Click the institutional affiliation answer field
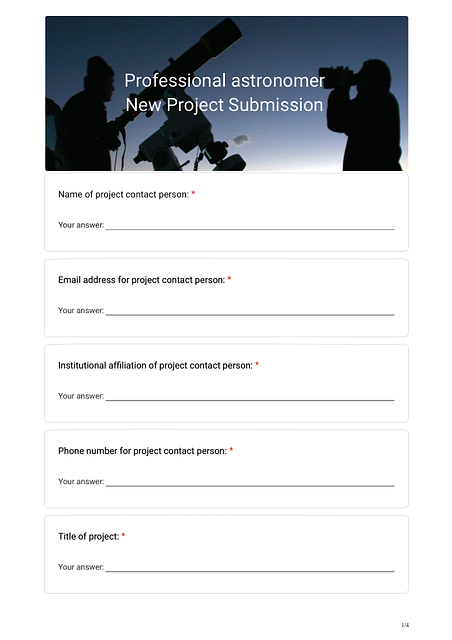This screenshot has height=640, width=452. pos(250,396)
